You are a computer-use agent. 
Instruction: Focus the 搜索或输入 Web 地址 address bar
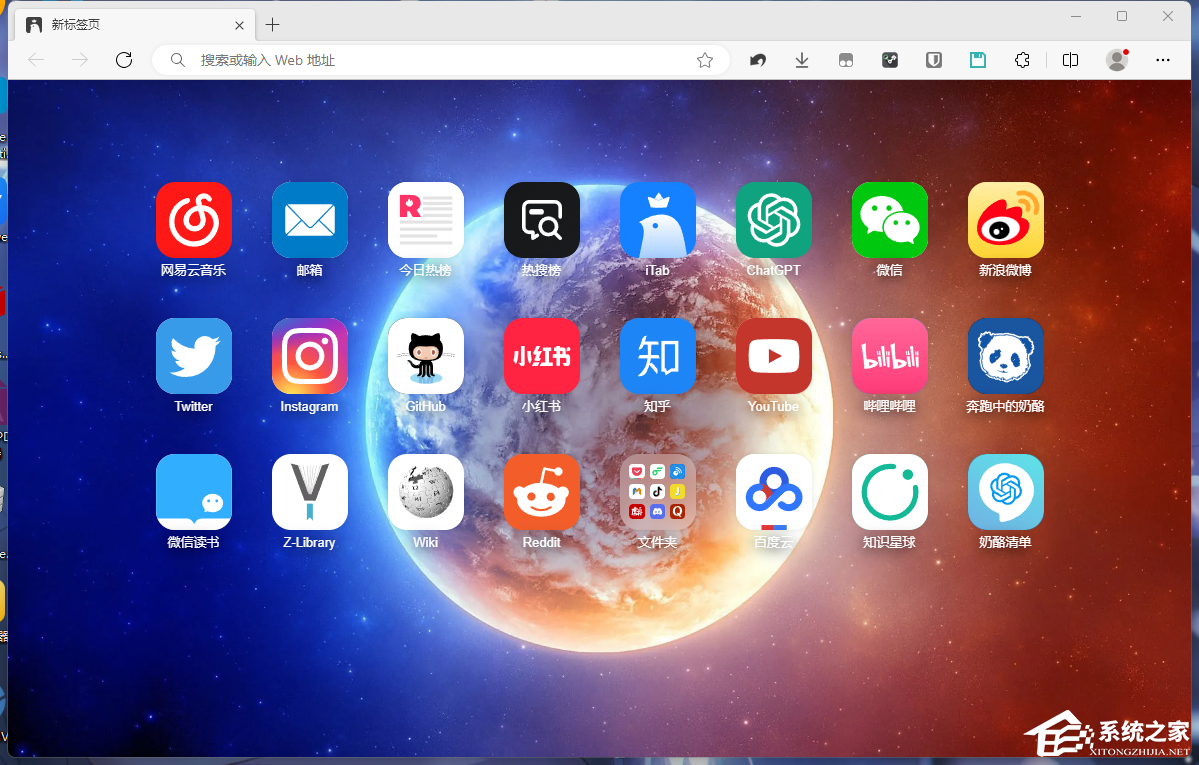440,60
